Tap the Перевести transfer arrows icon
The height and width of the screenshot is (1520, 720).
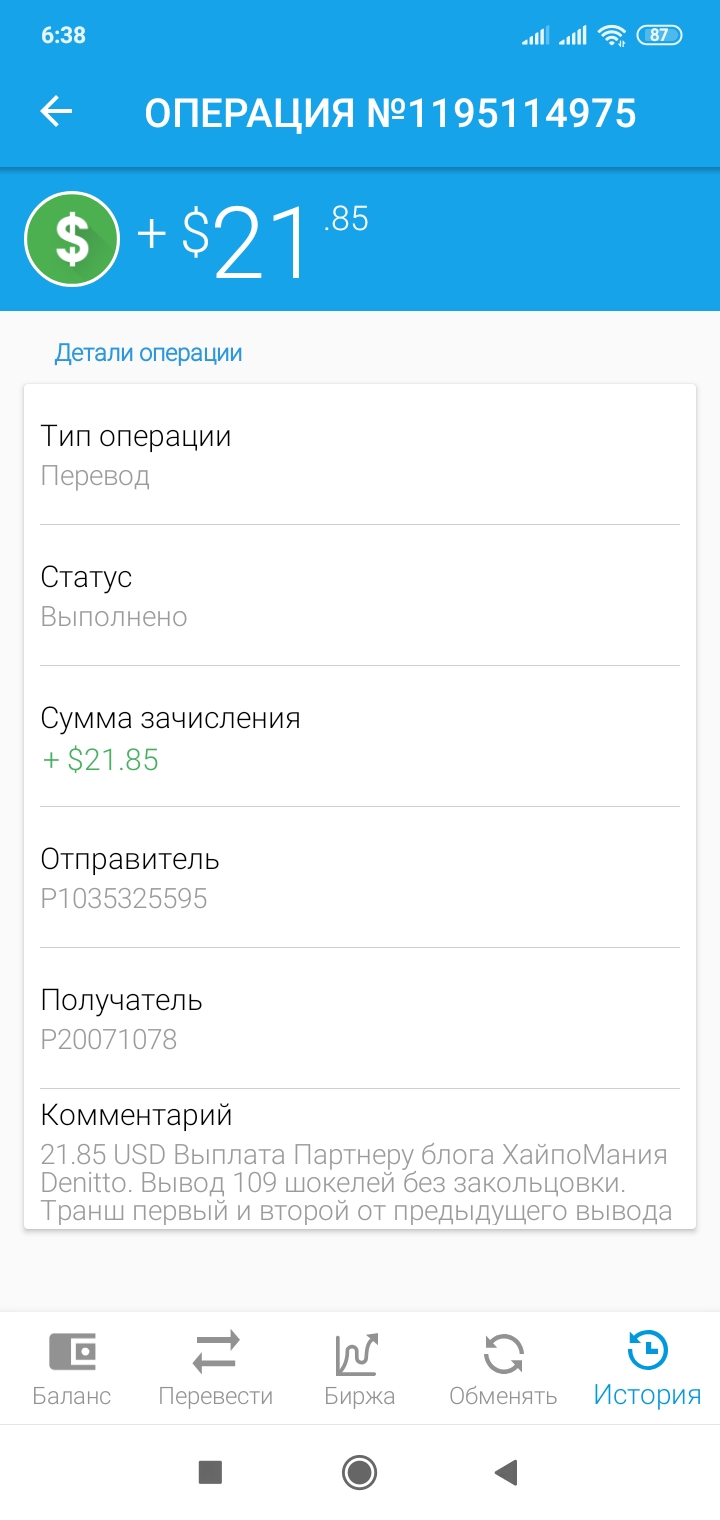[216, 1352]
